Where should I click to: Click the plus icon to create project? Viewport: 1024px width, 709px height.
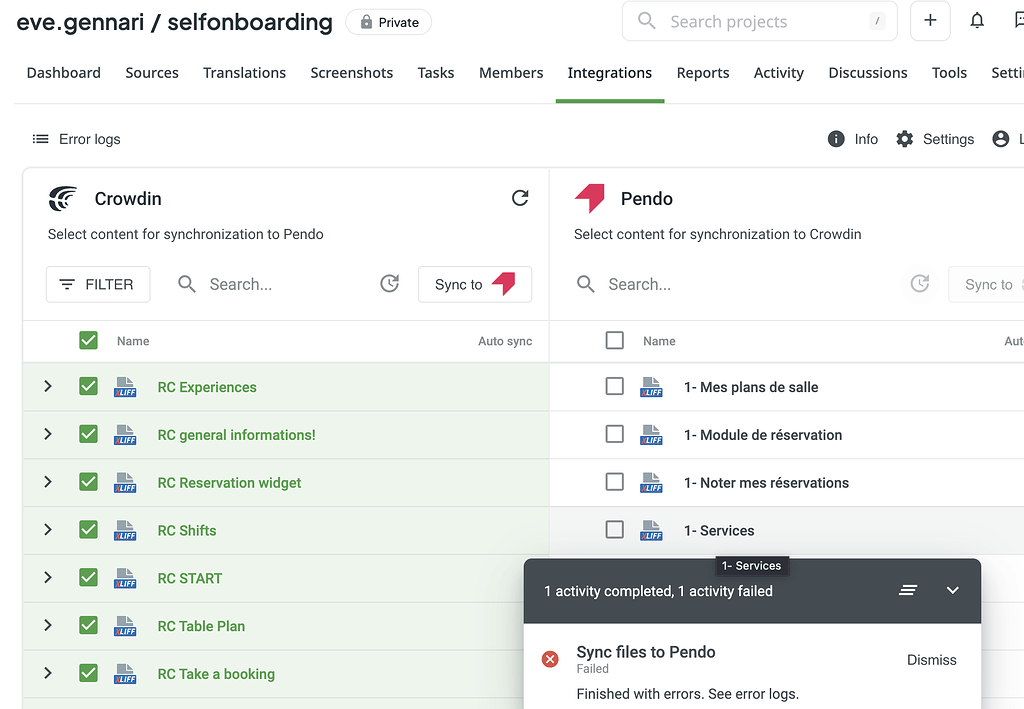930,21
